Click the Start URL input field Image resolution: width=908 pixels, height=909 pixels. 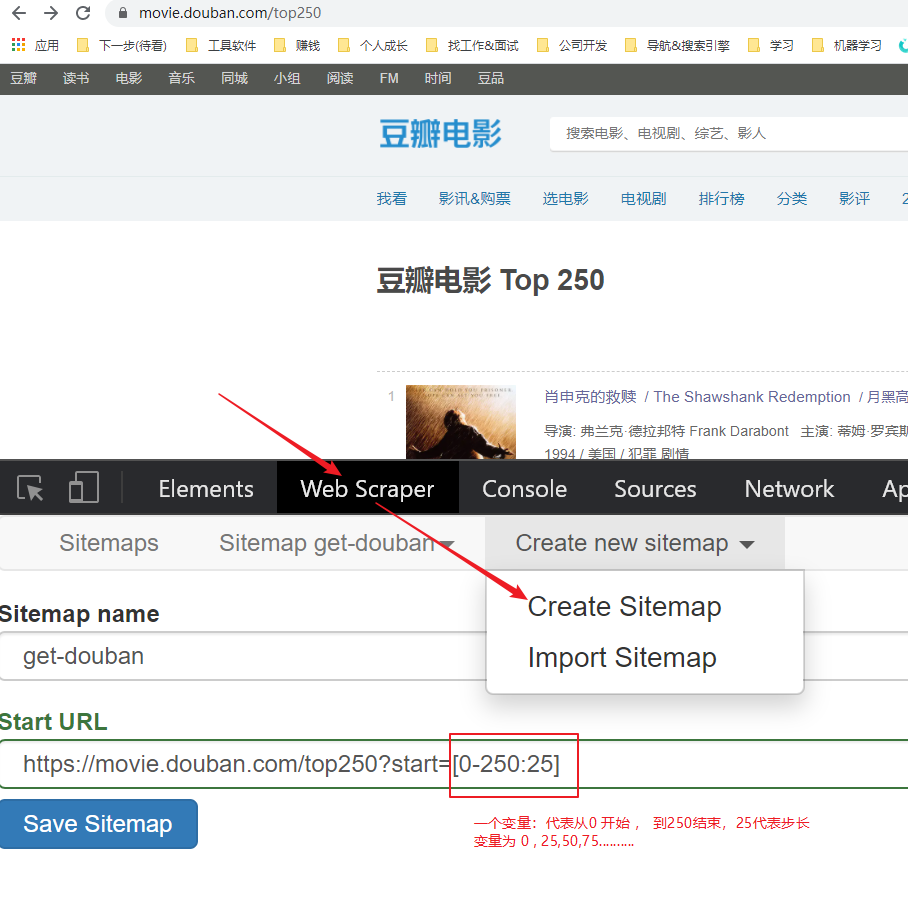tap(454, 764)
